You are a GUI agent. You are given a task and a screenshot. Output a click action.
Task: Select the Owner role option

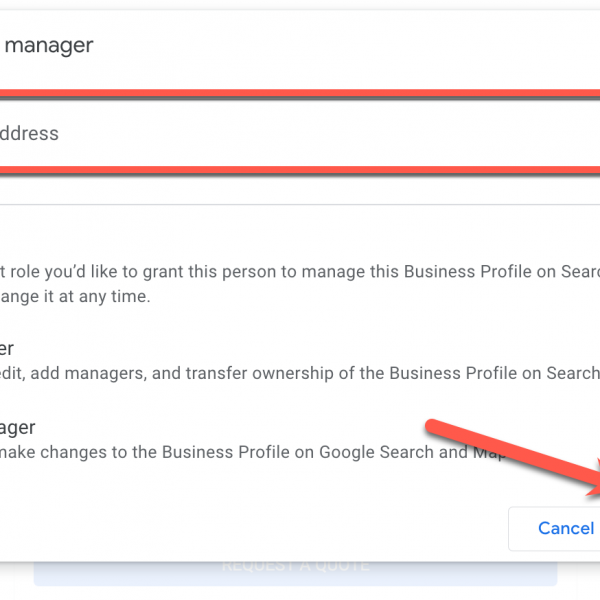8,348
